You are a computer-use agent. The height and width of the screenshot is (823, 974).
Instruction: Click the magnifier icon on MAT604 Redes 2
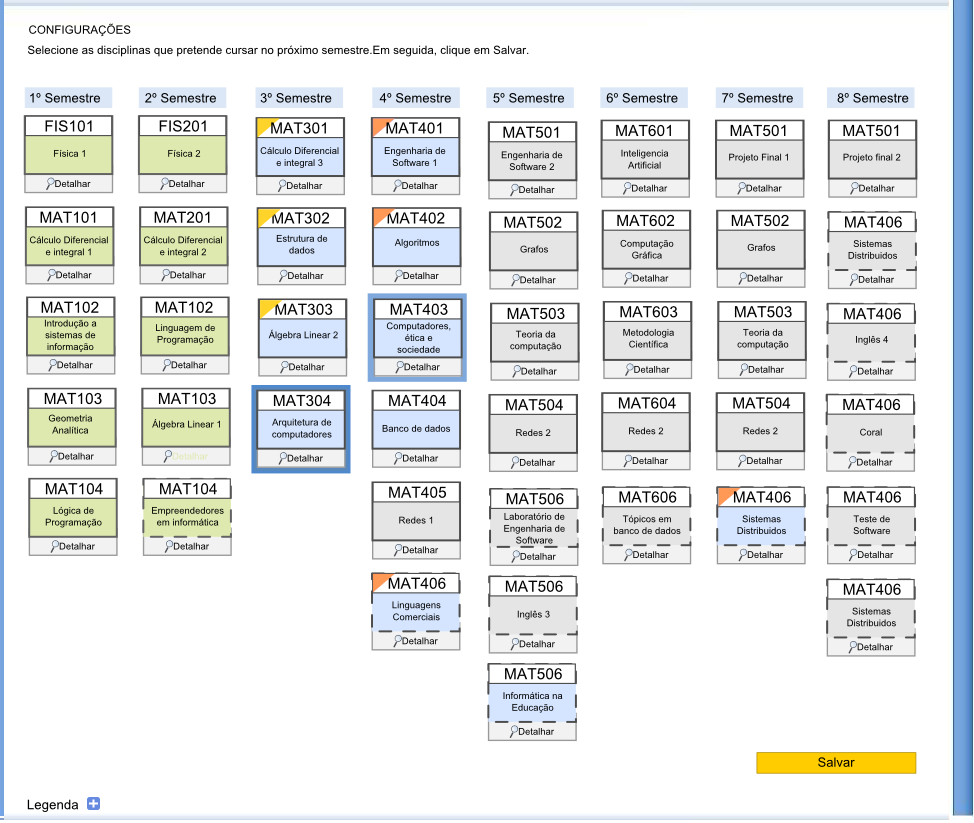click(630, 462)
